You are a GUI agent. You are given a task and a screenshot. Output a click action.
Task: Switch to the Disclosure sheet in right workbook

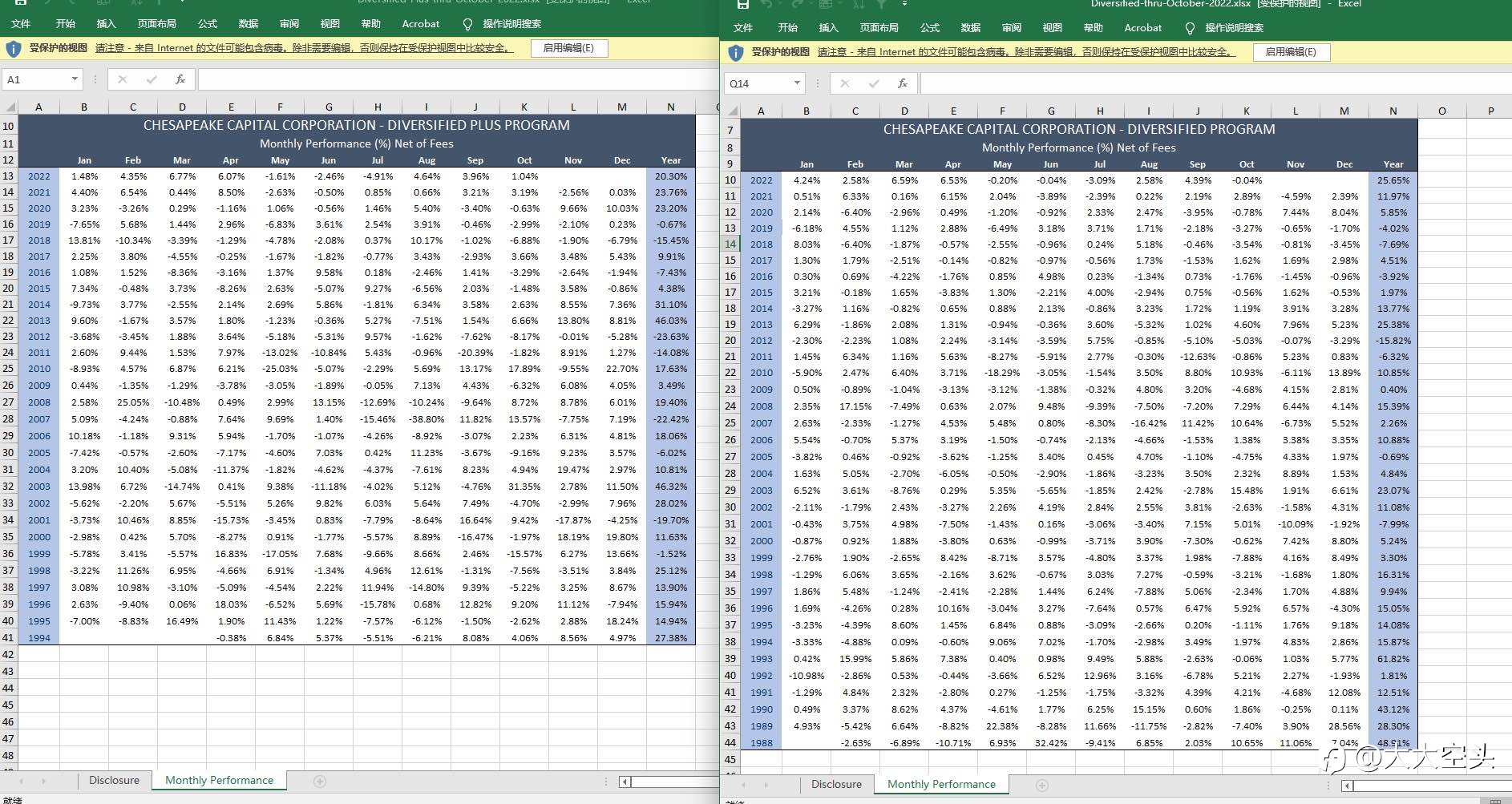coord(836,785)
